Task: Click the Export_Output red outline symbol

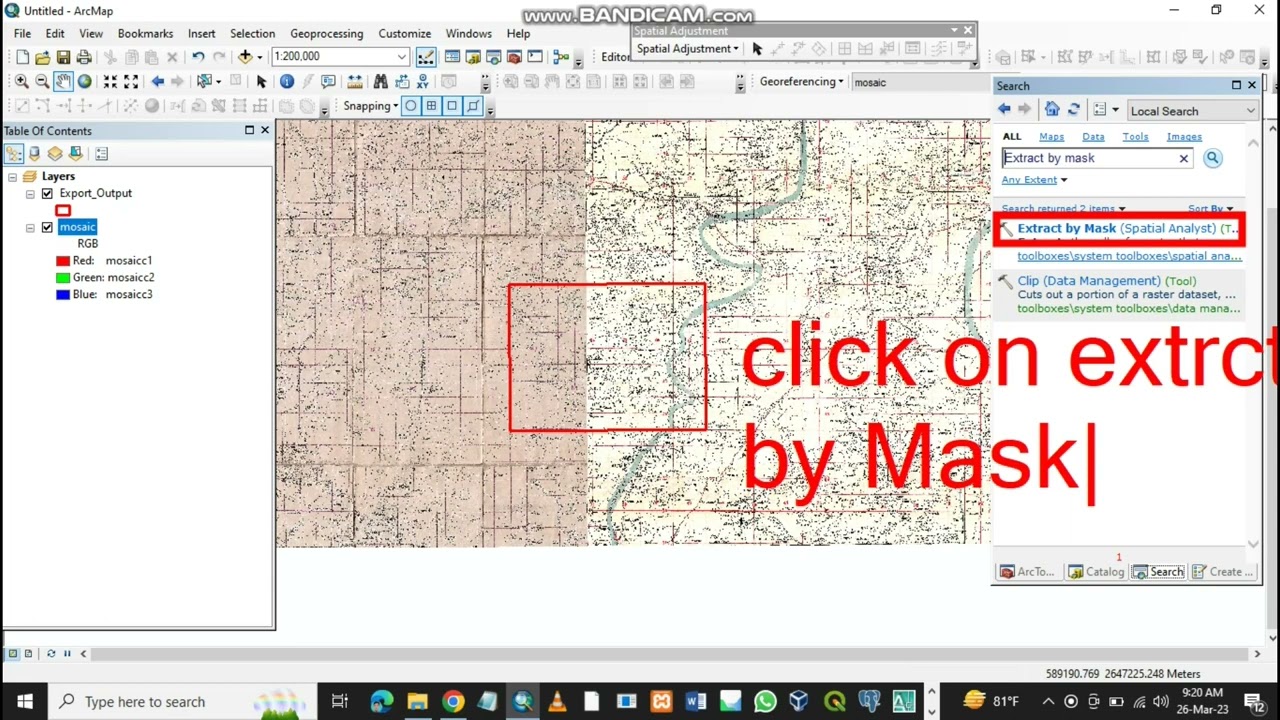Action: click(x=63, y=210)
